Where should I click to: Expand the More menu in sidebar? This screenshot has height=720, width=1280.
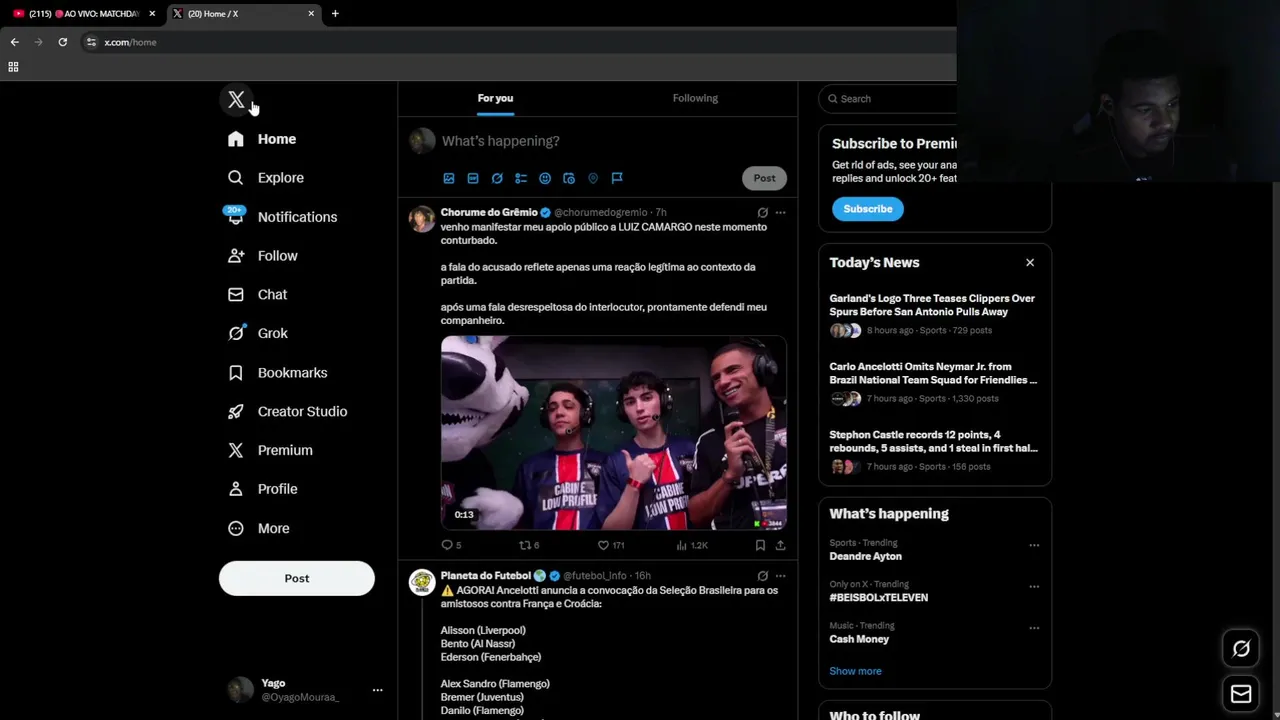click(x=259, y=528)
